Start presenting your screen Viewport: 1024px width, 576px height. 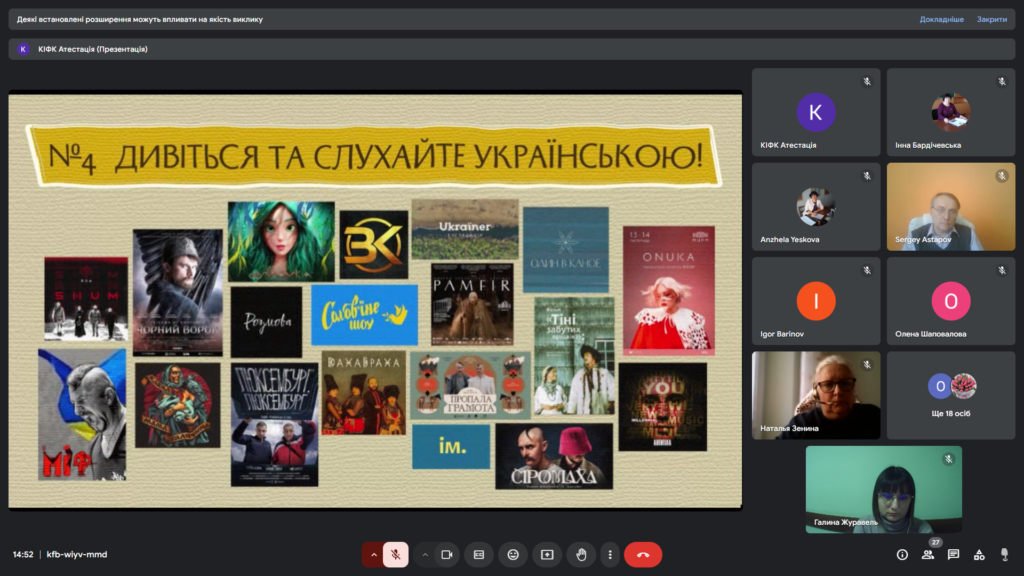click(x=547, y=554)
